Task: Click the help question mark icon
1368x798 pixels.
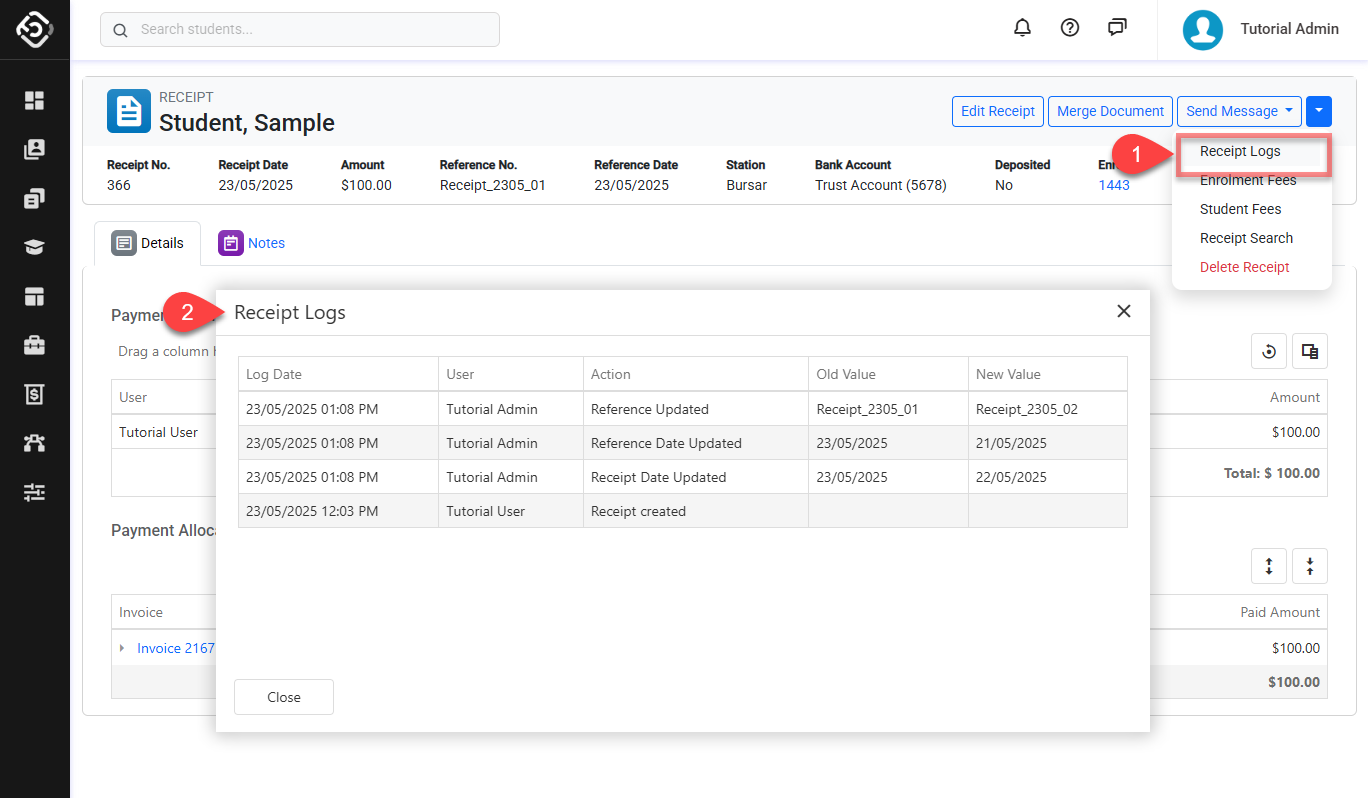Action: [x=1070, y=28]
